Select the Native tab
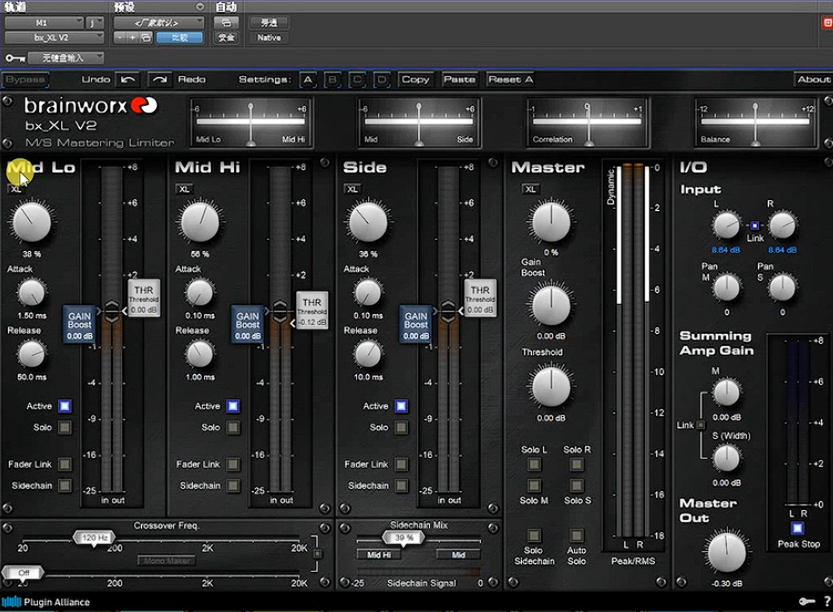This screenshot has width=833, height=612. [x=266, y=37]
